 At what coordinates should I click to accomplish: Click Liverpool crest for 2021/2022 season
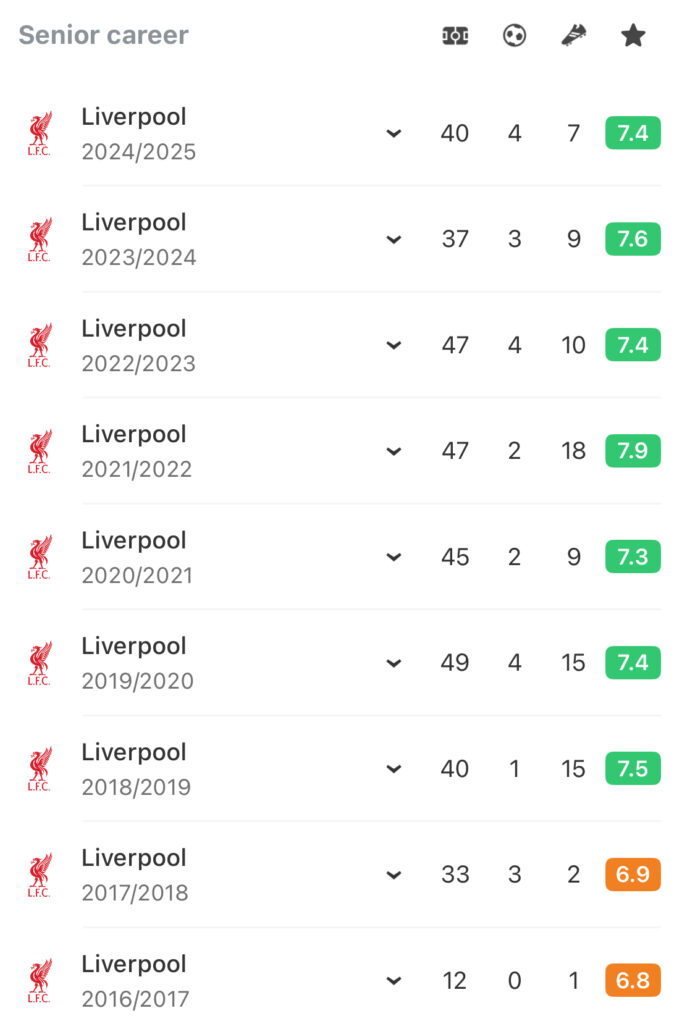point(39,451)
